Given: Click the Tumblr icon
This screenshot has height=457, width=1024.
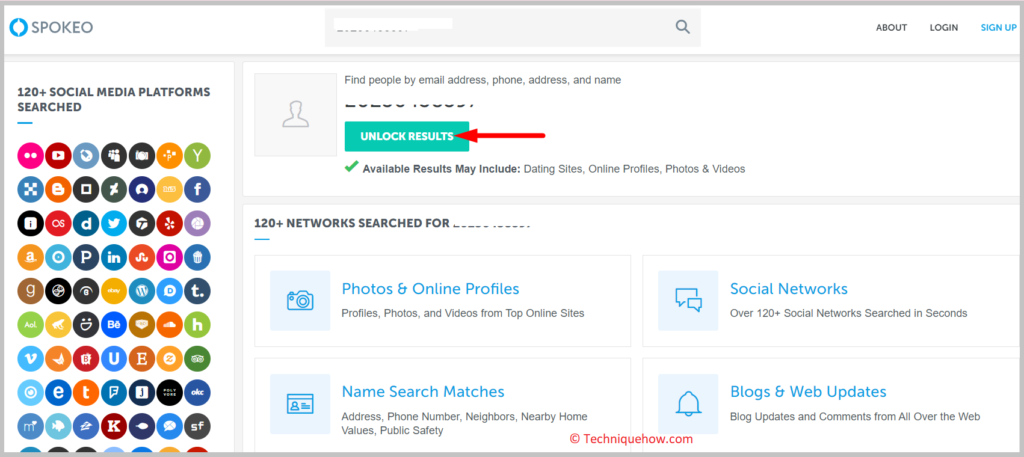Looking at the screenshot, I should coord(197,291).
